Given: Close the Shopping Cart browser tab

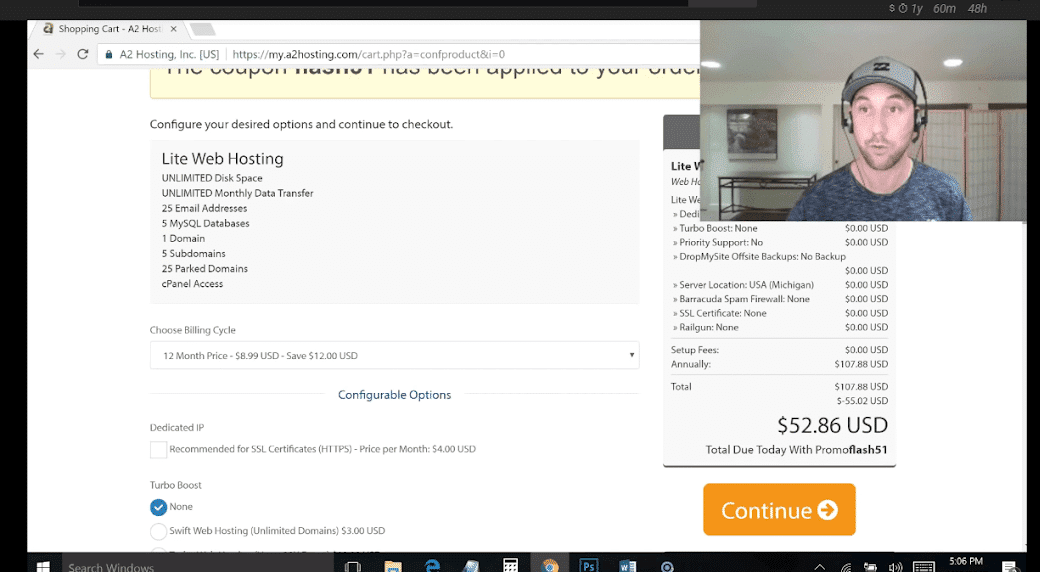Looking at the screenshot, I should pos(174,29).
